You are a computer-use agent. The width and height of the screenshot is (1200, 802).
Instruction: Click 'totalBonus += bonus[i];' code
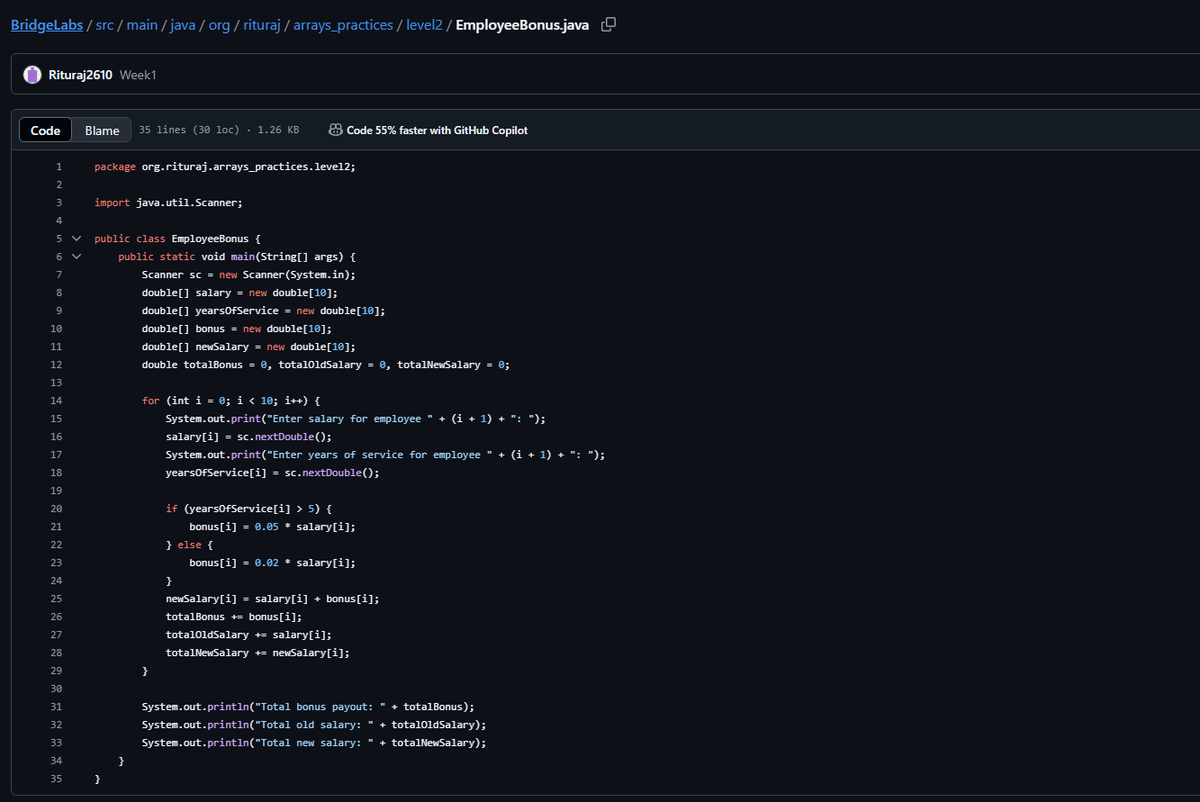point(233,617)
